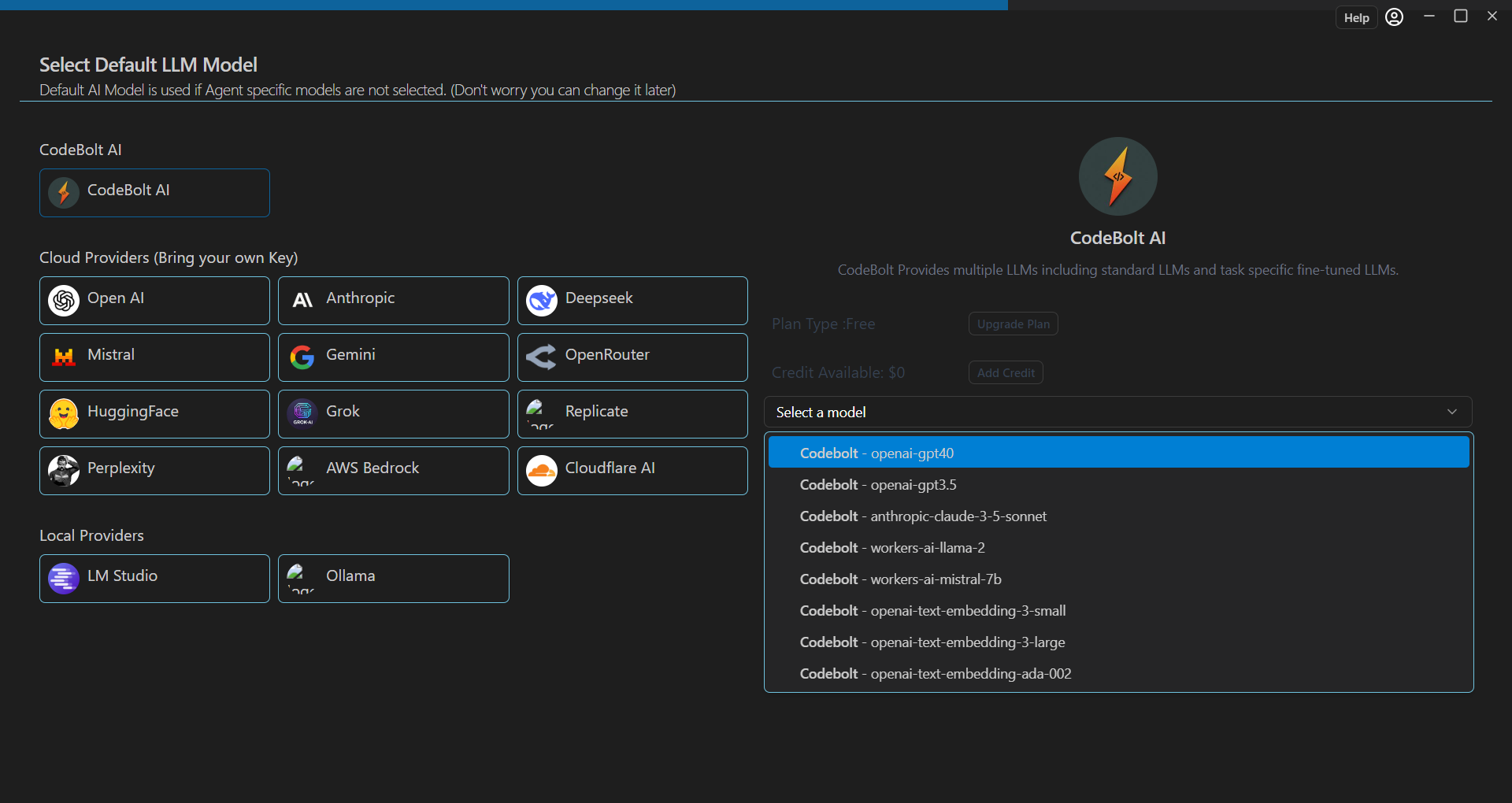Select workers-ai-mistral-7b model option

[x=1118, y=579]
